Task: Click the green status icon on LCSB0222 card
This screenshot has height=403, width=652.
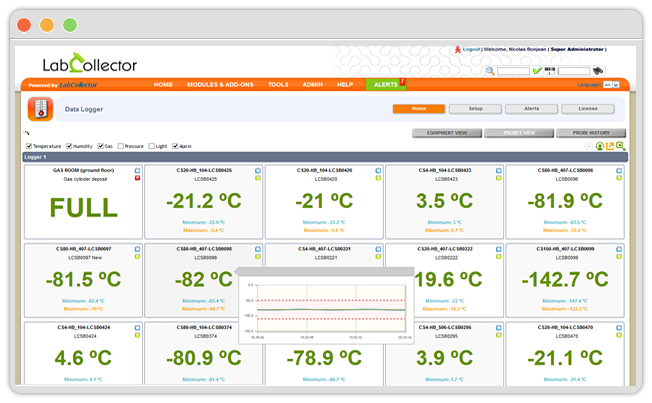Action: 499,257
